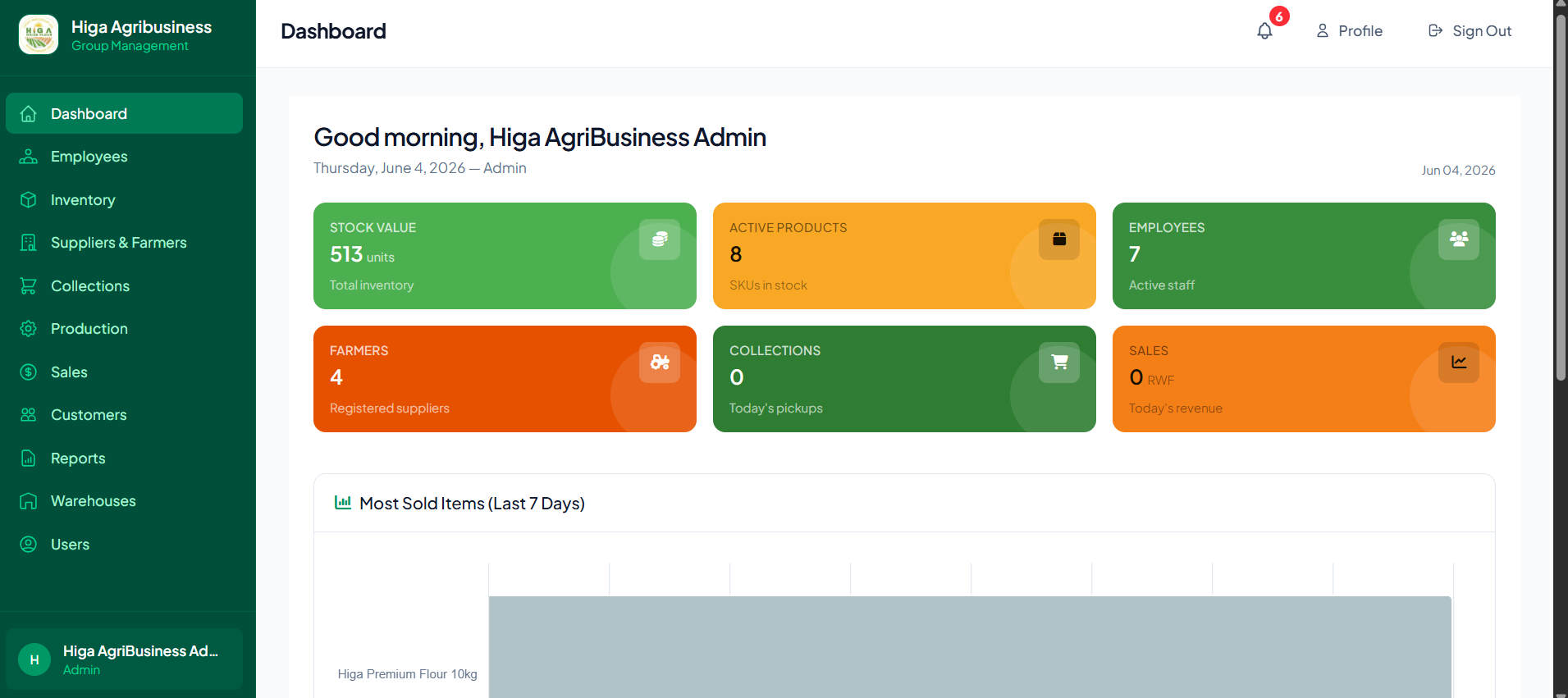Click the gear icon next to Production
Image resolution: width=1568 pixels, height=698 pixels.
click(x=29, y=329)
